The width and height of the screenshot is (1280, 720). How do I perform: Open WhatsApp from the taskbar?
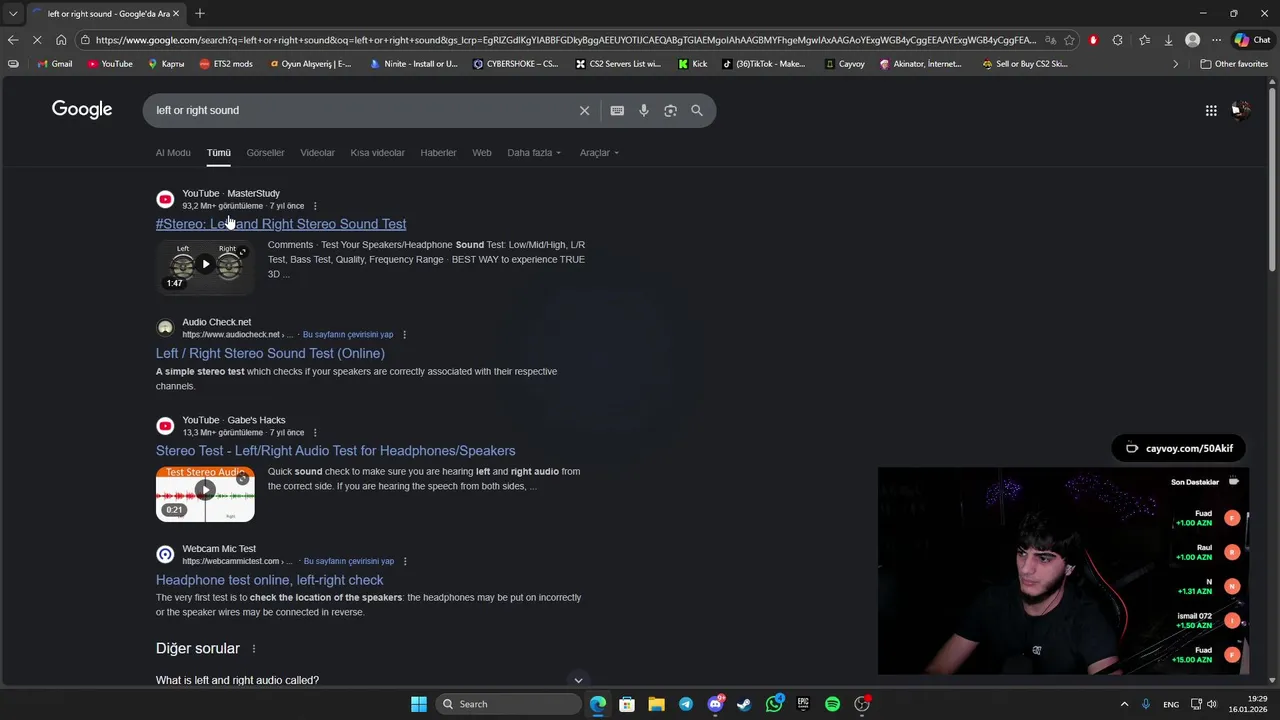click(x=774, y=704)
